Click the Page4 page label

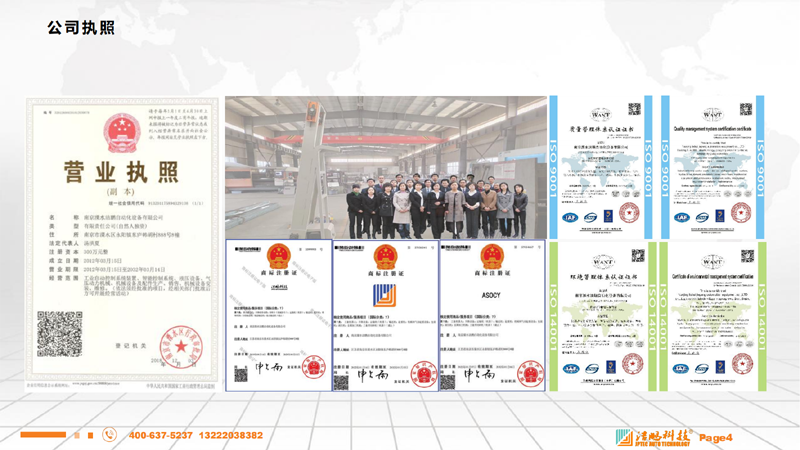[716, 437]
